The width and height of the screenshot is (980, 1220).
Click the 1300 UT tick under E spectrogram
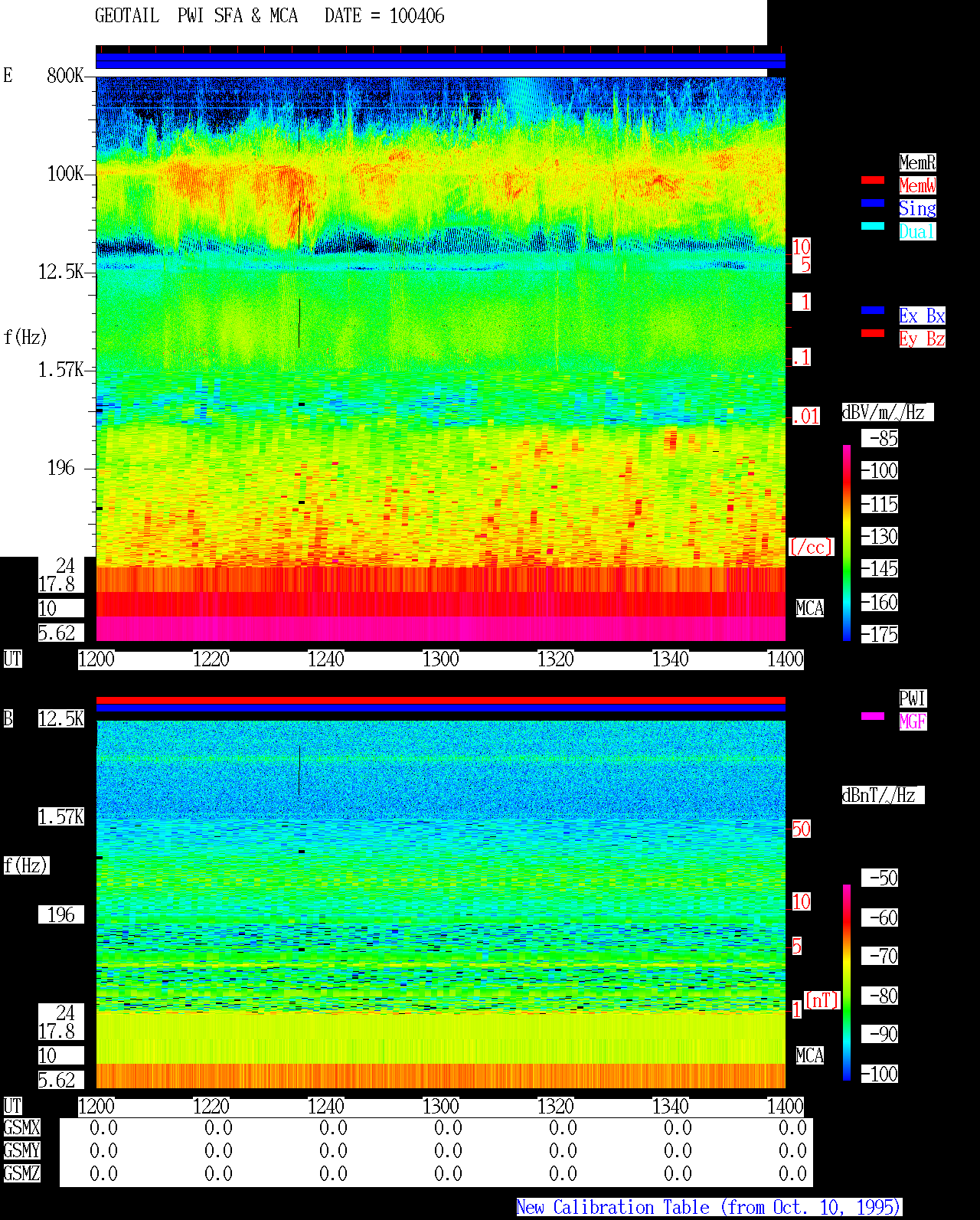pos(441,659)
